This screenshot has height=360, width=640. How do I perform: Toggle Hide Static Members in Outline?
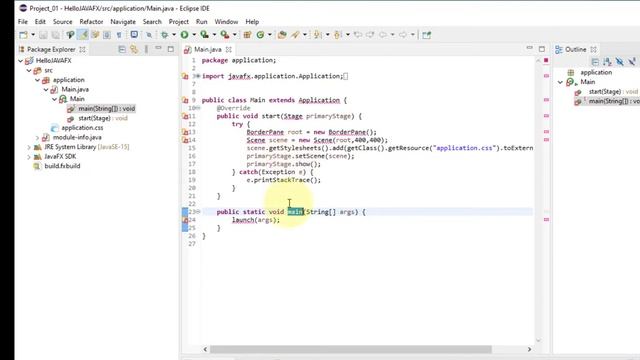click(632, 62)
